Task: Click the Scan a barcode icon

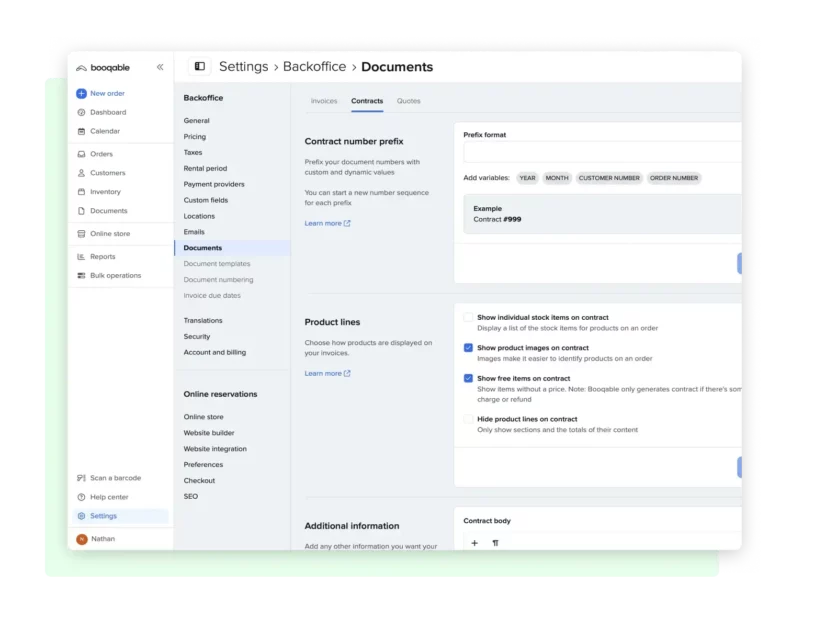Action: click(x=81, y=478)
